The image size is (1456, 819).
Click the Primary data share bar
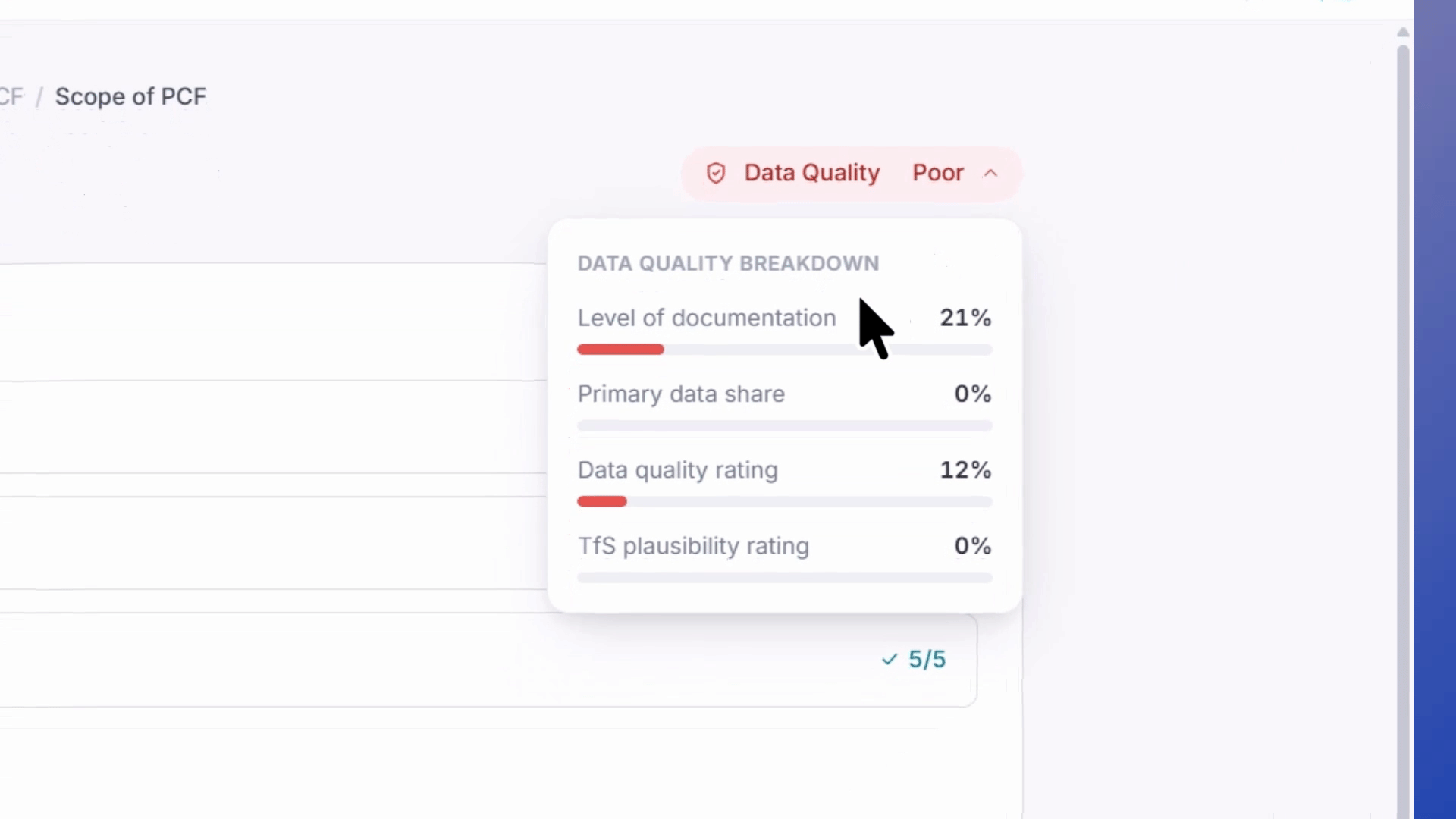click(x=785, y=425)
